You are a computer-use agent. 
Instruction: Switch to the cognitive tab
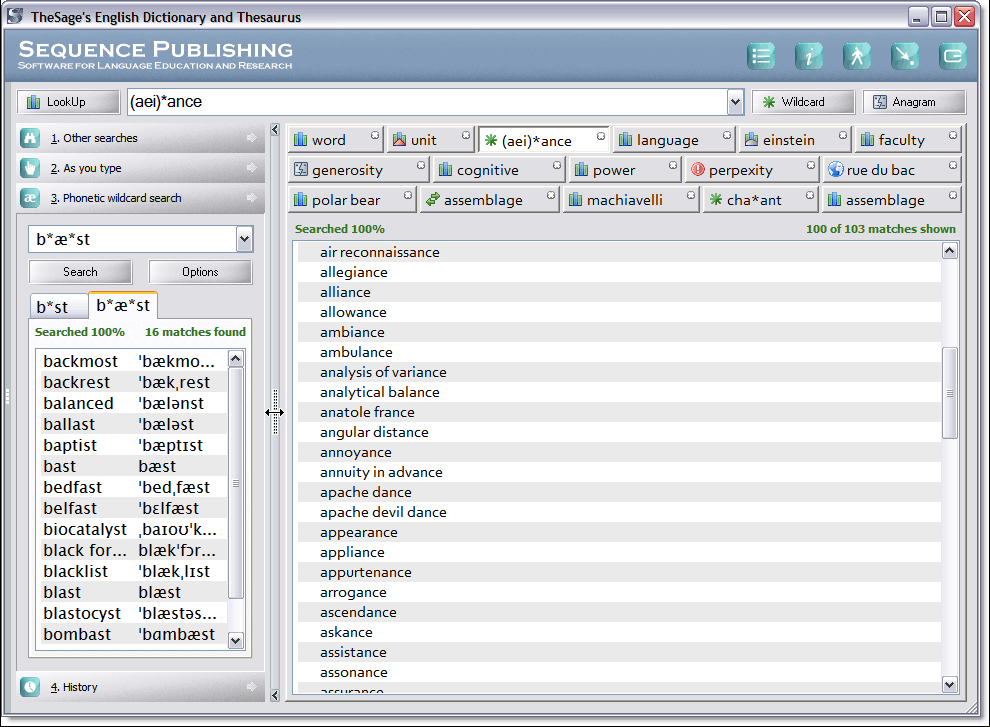(498, 170)
